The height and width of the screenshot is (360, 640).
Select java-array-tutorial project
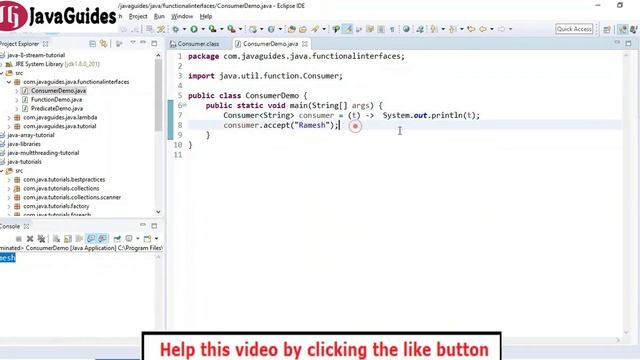(x=31, y=135)
